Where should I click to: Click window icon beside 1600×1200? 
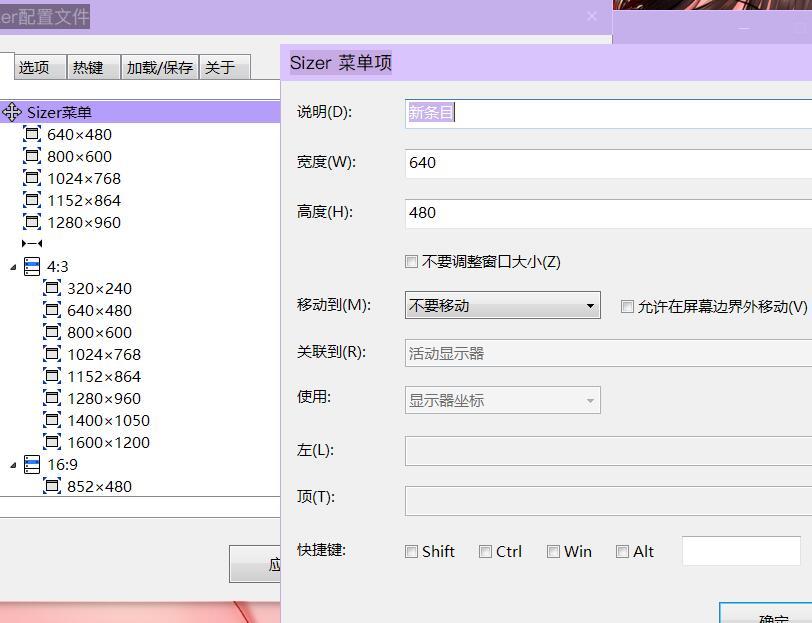(52, 442)
